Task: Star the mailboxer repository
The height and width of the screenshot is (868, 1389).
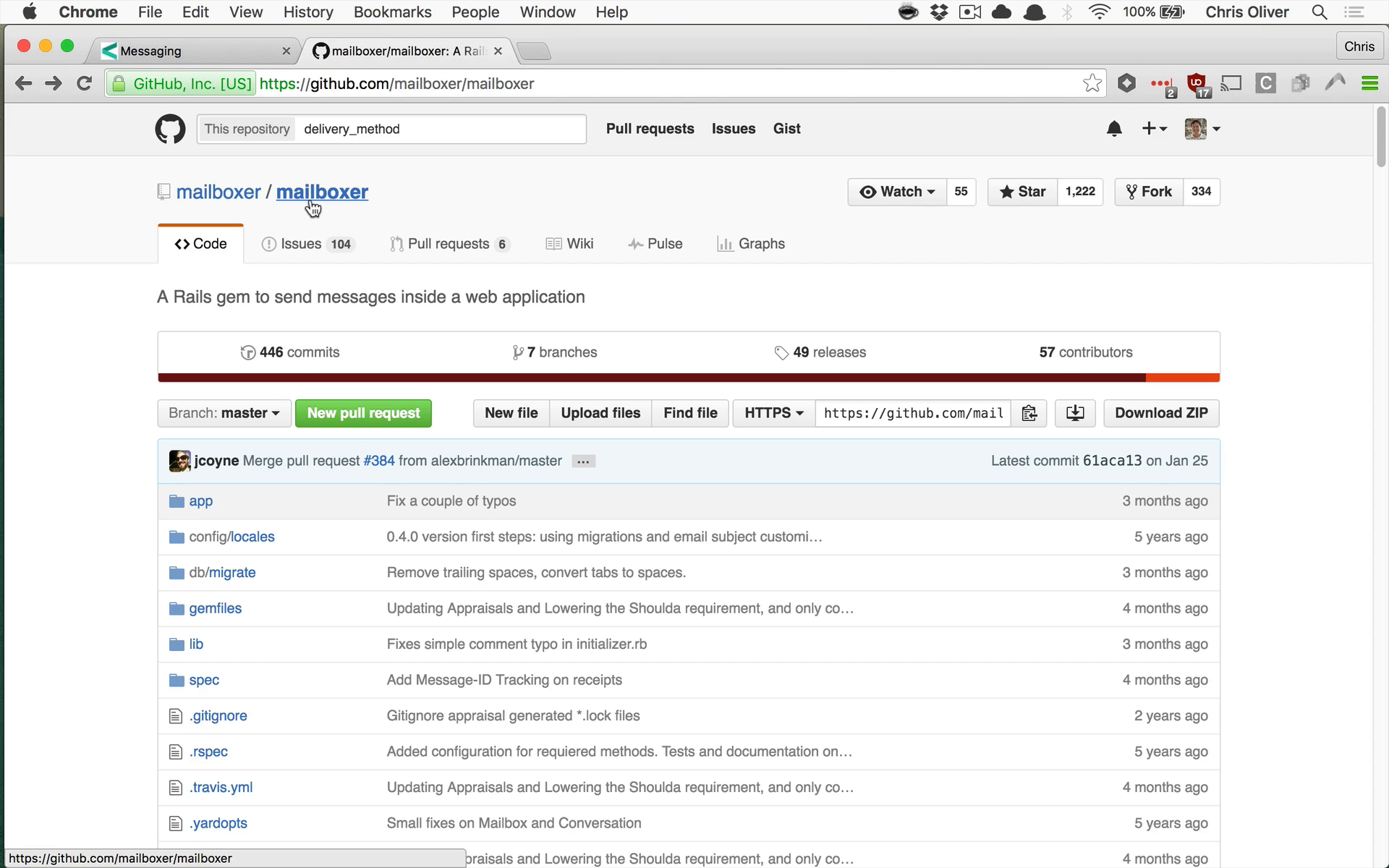Action: pos(1023,192)
